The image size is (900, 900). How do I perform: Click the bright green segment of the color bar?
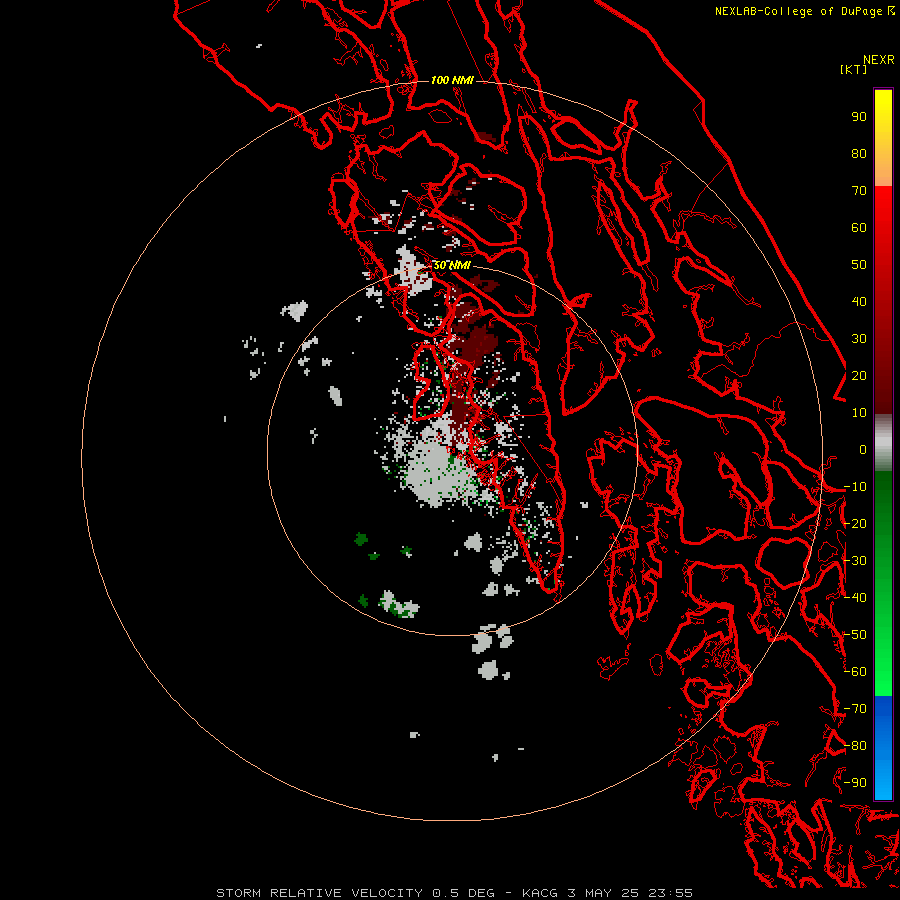[883, 583]
